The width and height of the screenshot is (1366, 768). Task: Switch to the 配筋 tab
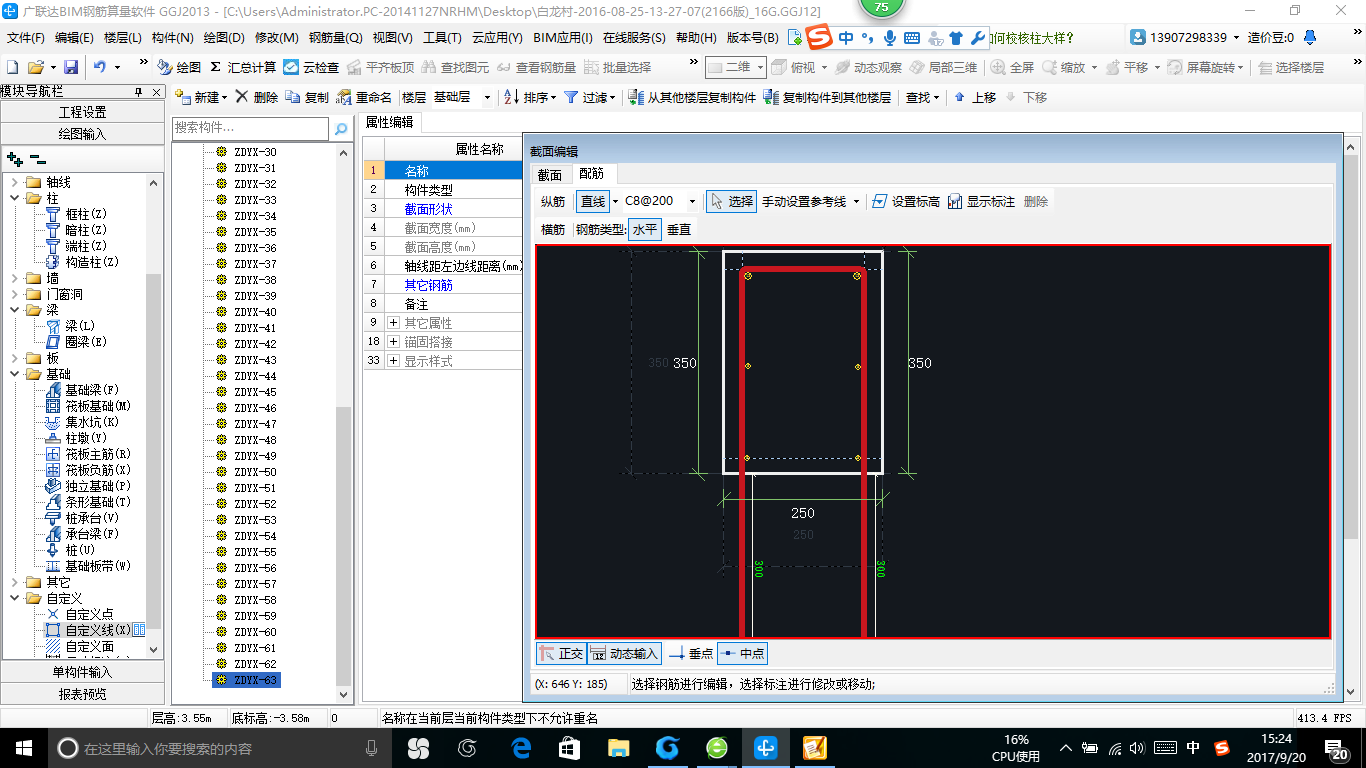(591, 174)
